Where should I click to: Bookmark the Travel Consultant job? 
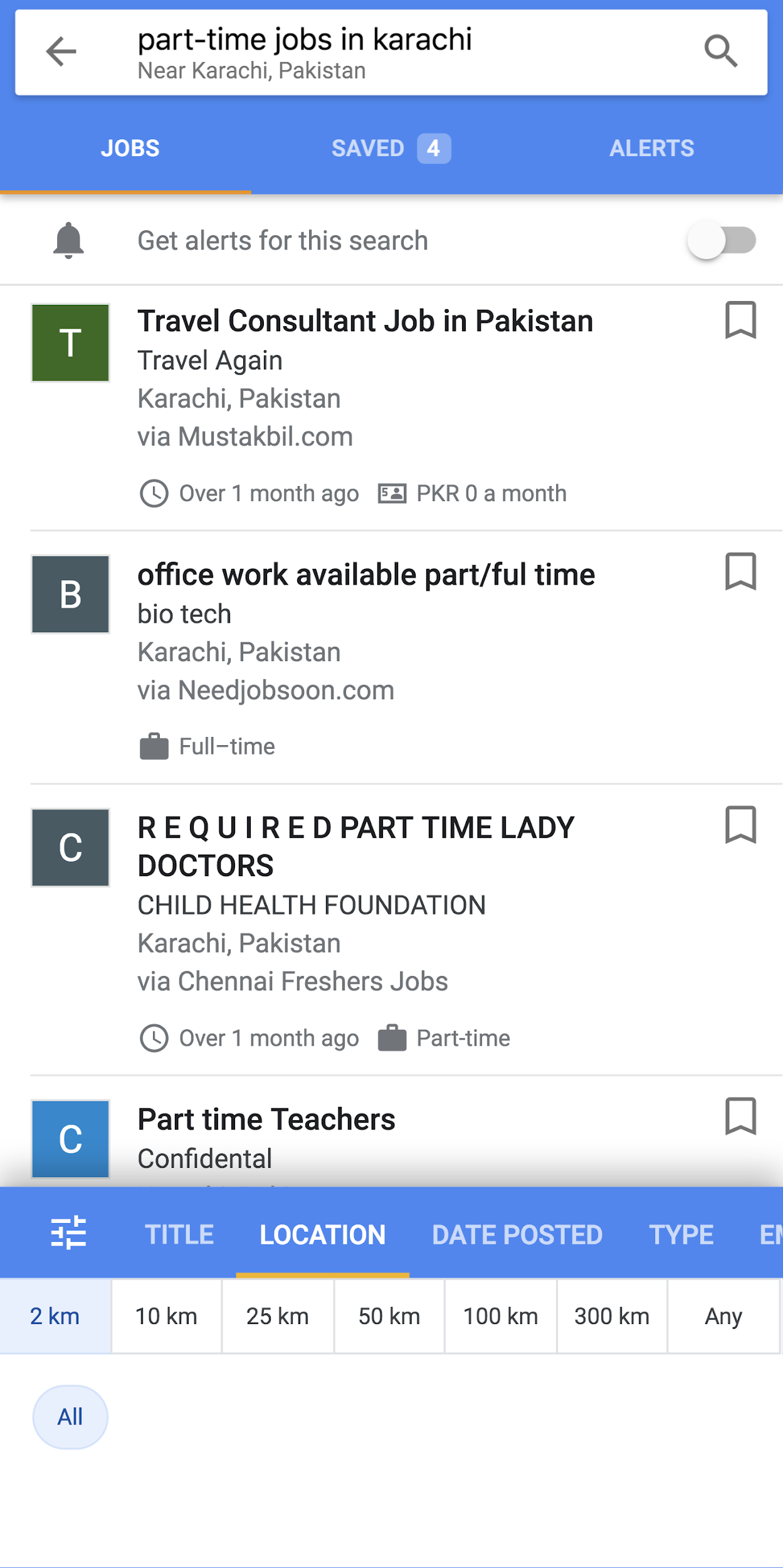[x=740, y=320]
